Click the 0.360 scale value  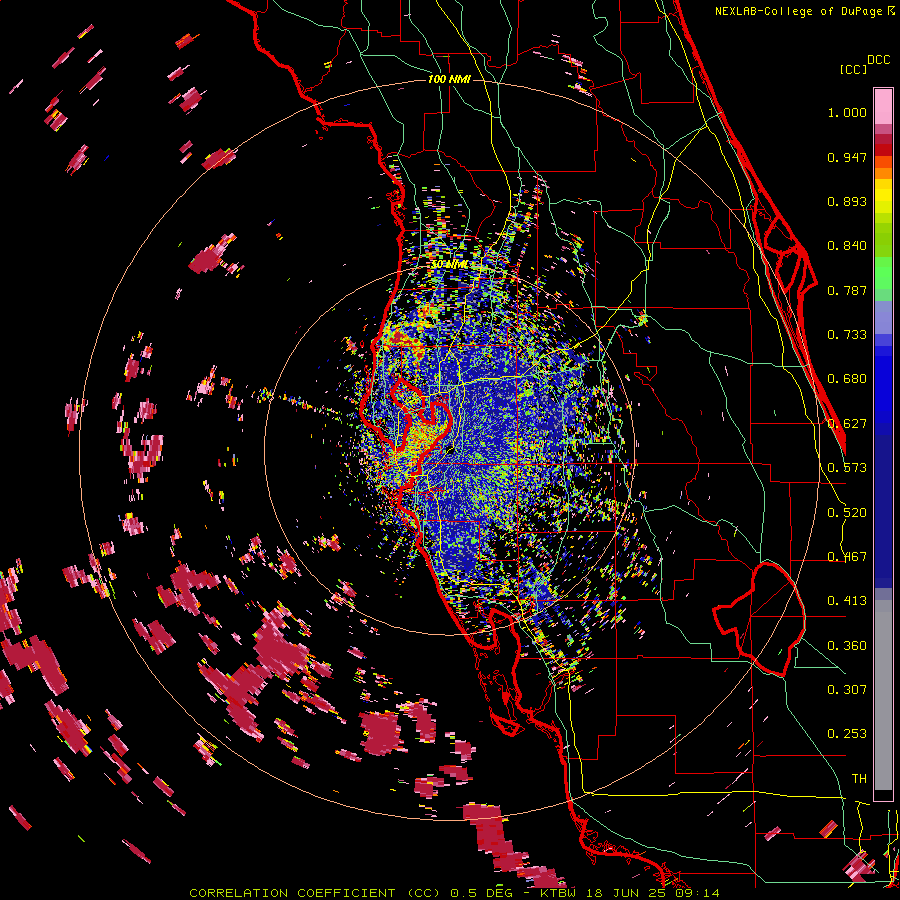(847, 646)
